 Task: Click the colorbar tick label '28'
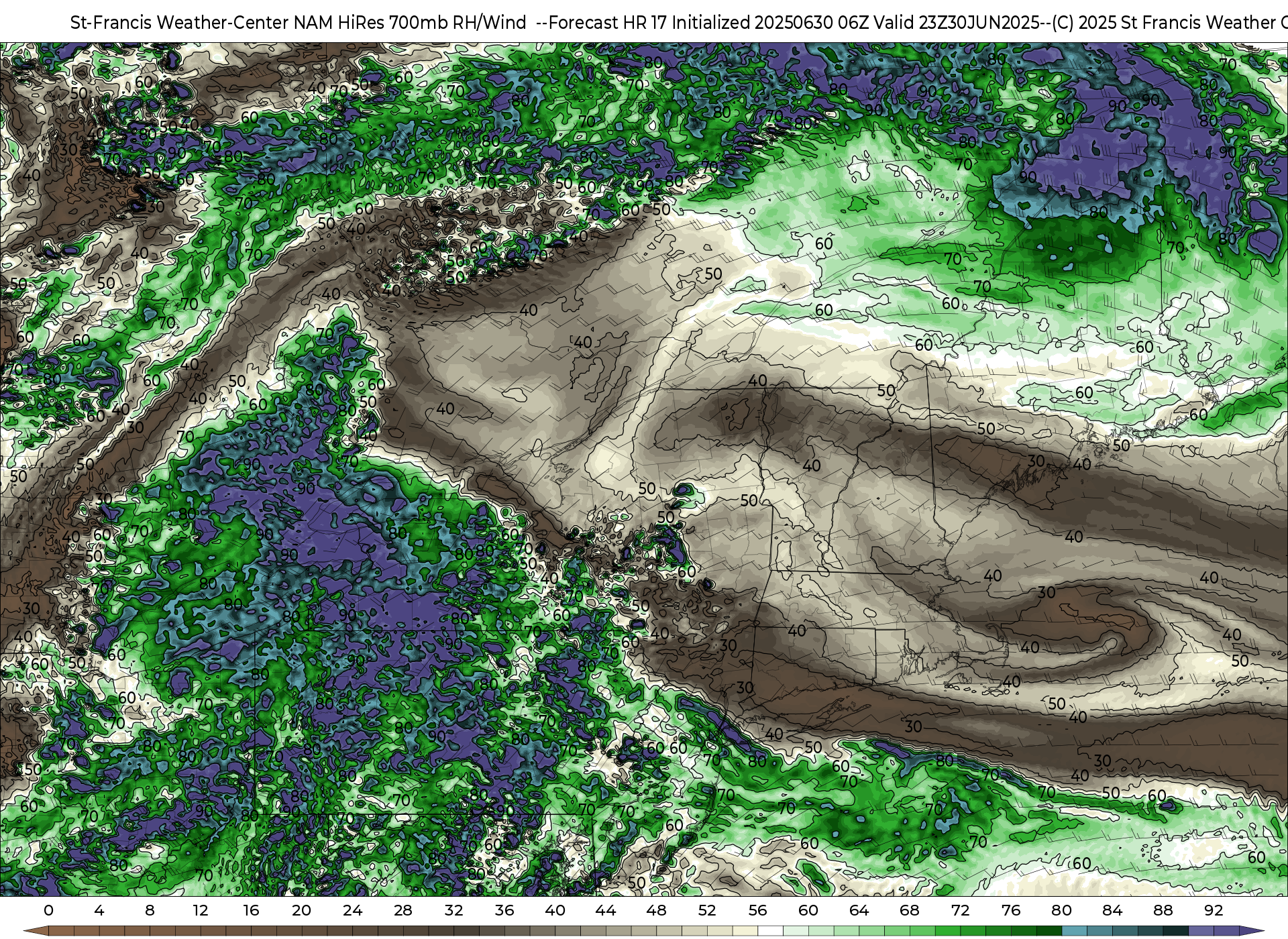point(403,910)
